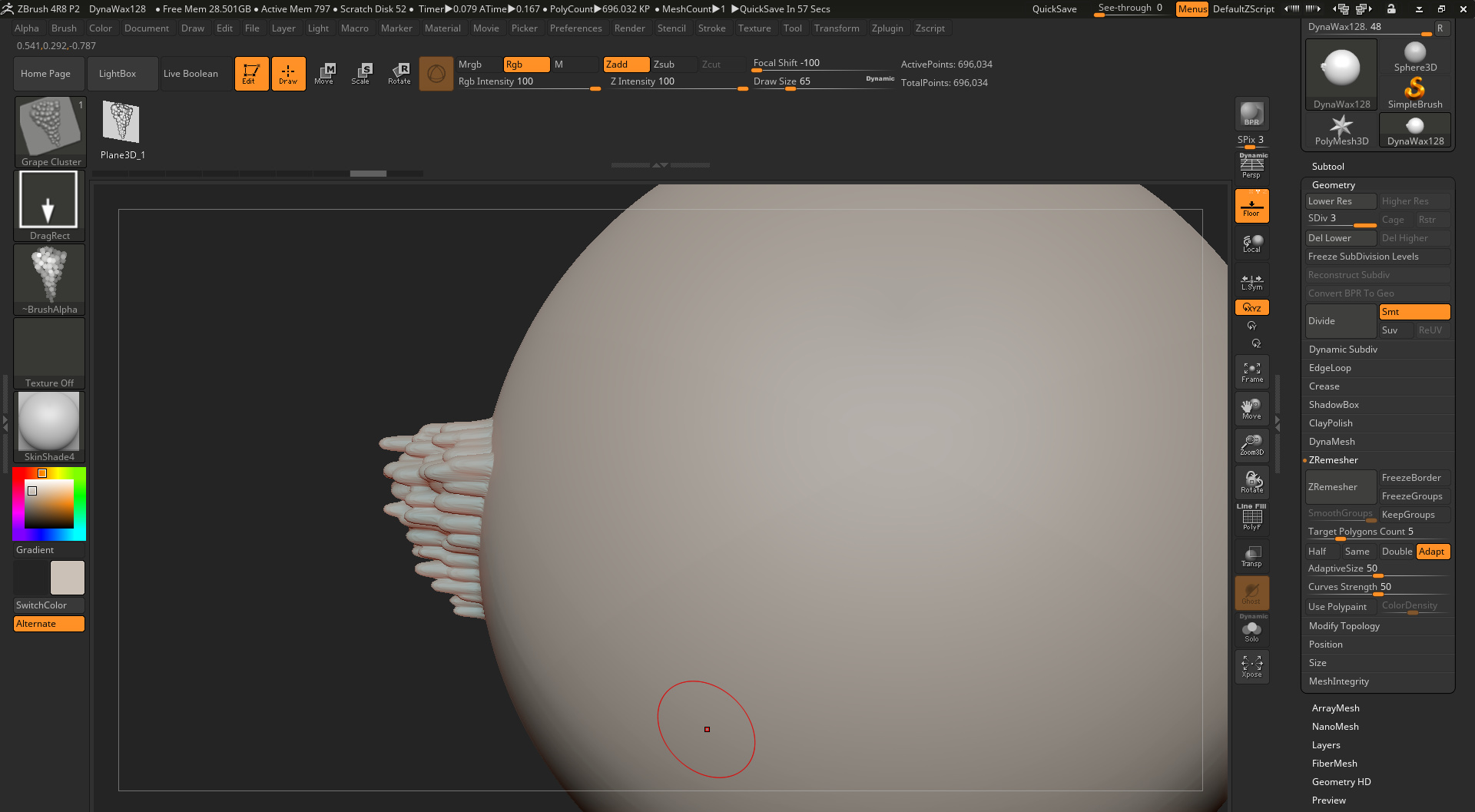This screenshot has width=1475, height=812.
Task: Select the PolyMesh3D tool thumbnail
Action: 1341,131
